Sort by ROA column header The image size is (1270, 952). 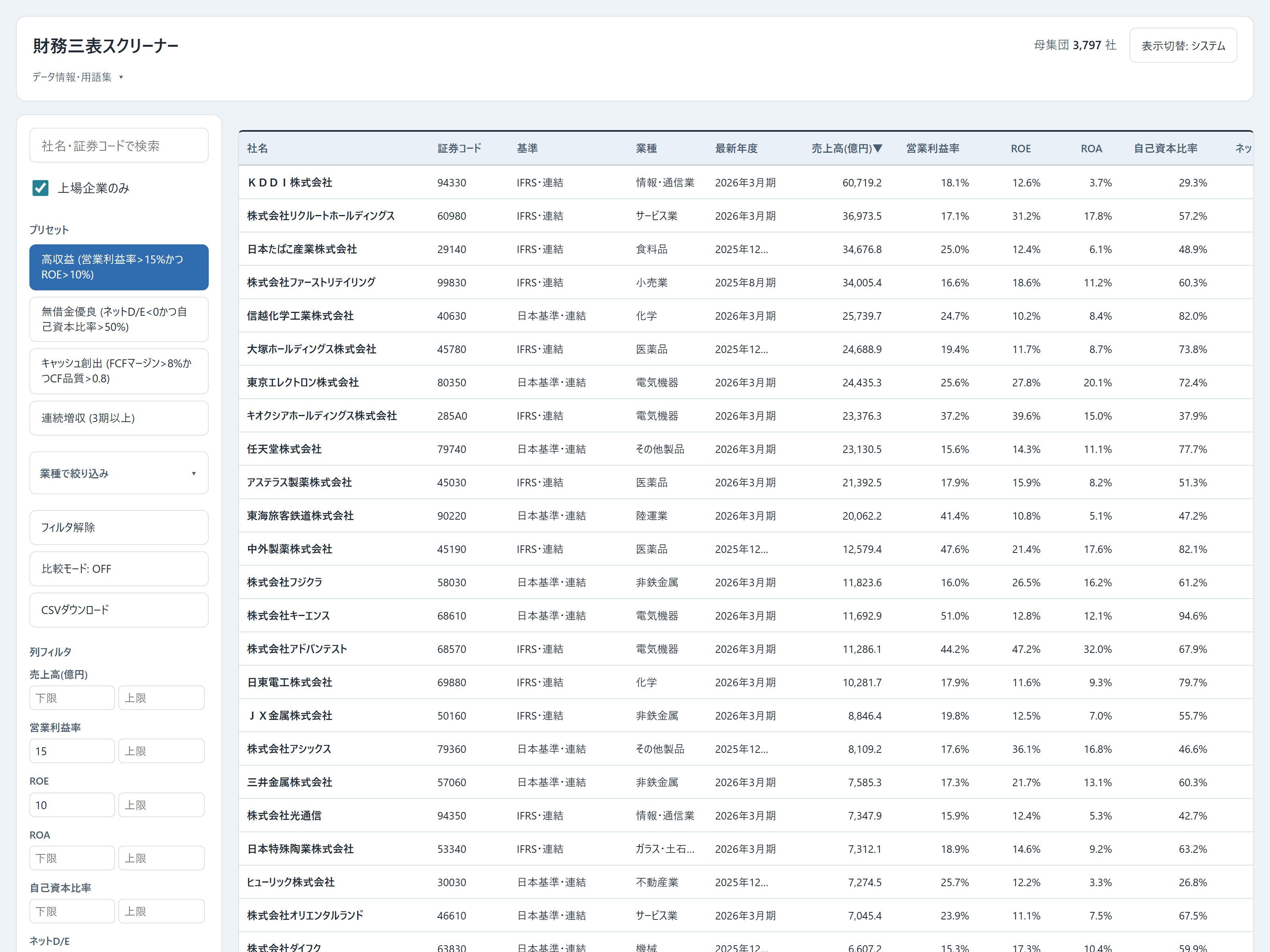coord(1091,149)
